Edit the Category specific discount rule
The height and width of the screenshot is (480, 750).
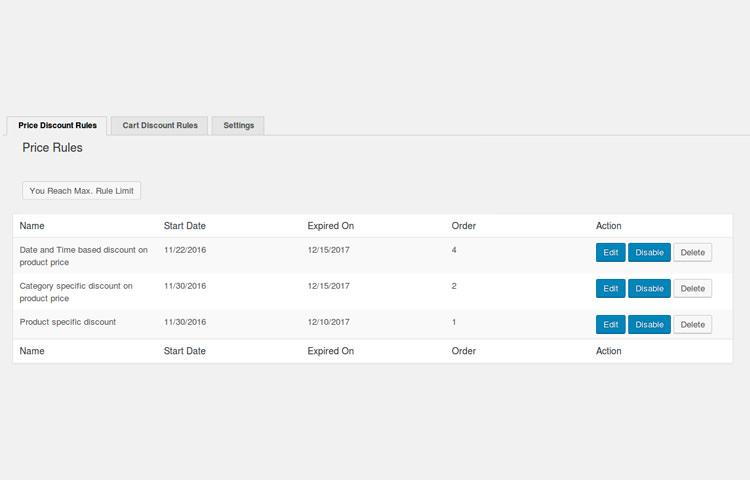[x=610, y=288]
